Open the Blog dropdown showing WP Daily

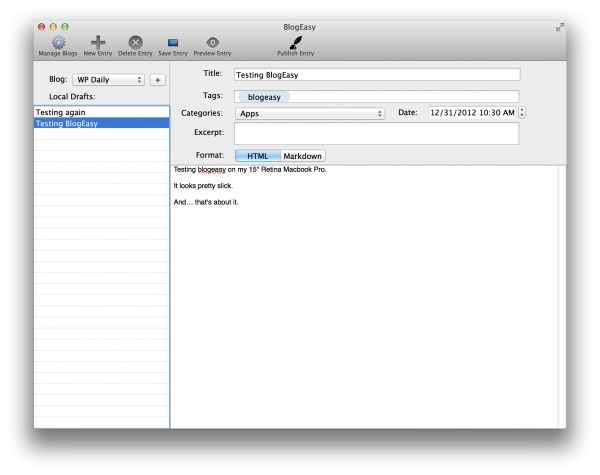[x=109, y=80]
